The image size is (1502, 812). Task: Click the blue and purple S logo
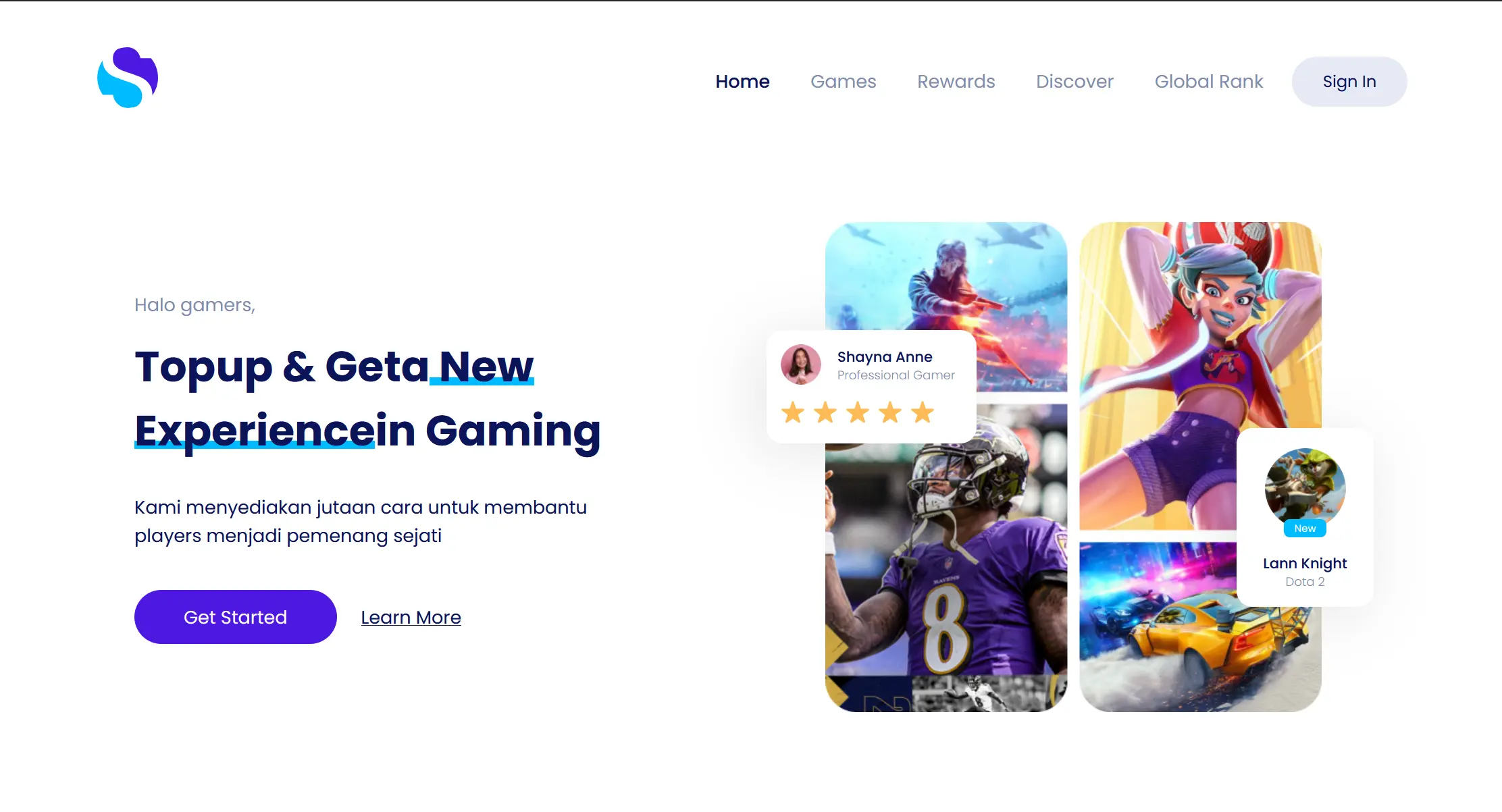[128, 78]
